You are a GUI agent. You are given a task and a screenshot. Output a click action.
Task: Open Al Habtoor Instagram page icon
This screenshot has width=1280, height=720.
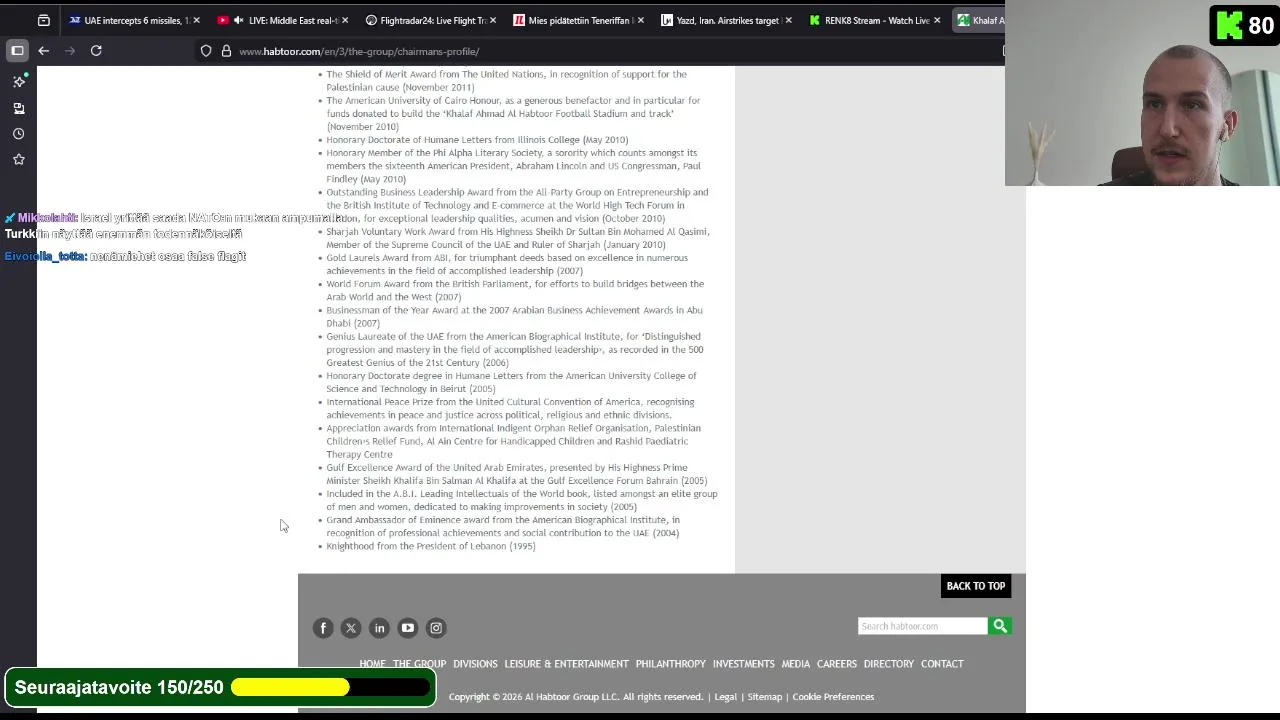[436, 628]
